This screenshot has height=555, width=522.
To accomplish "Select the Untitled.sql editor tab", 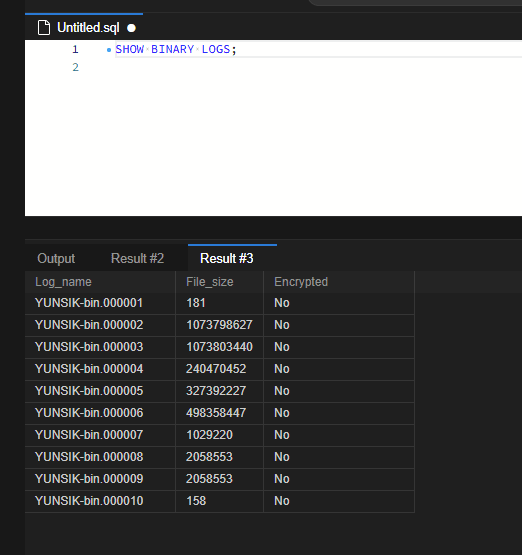I will [84, 27].
